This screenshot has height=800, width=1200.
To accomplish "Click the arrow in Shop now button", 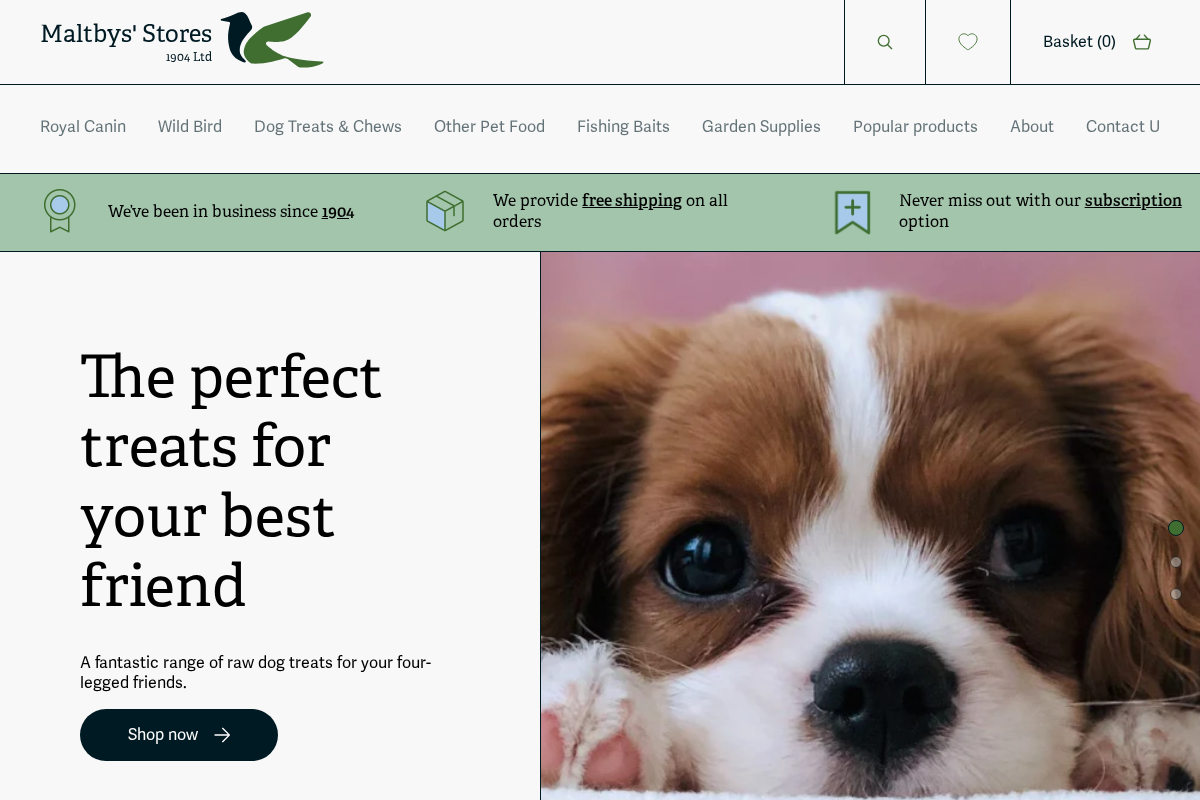I will [x=222, y=735].
